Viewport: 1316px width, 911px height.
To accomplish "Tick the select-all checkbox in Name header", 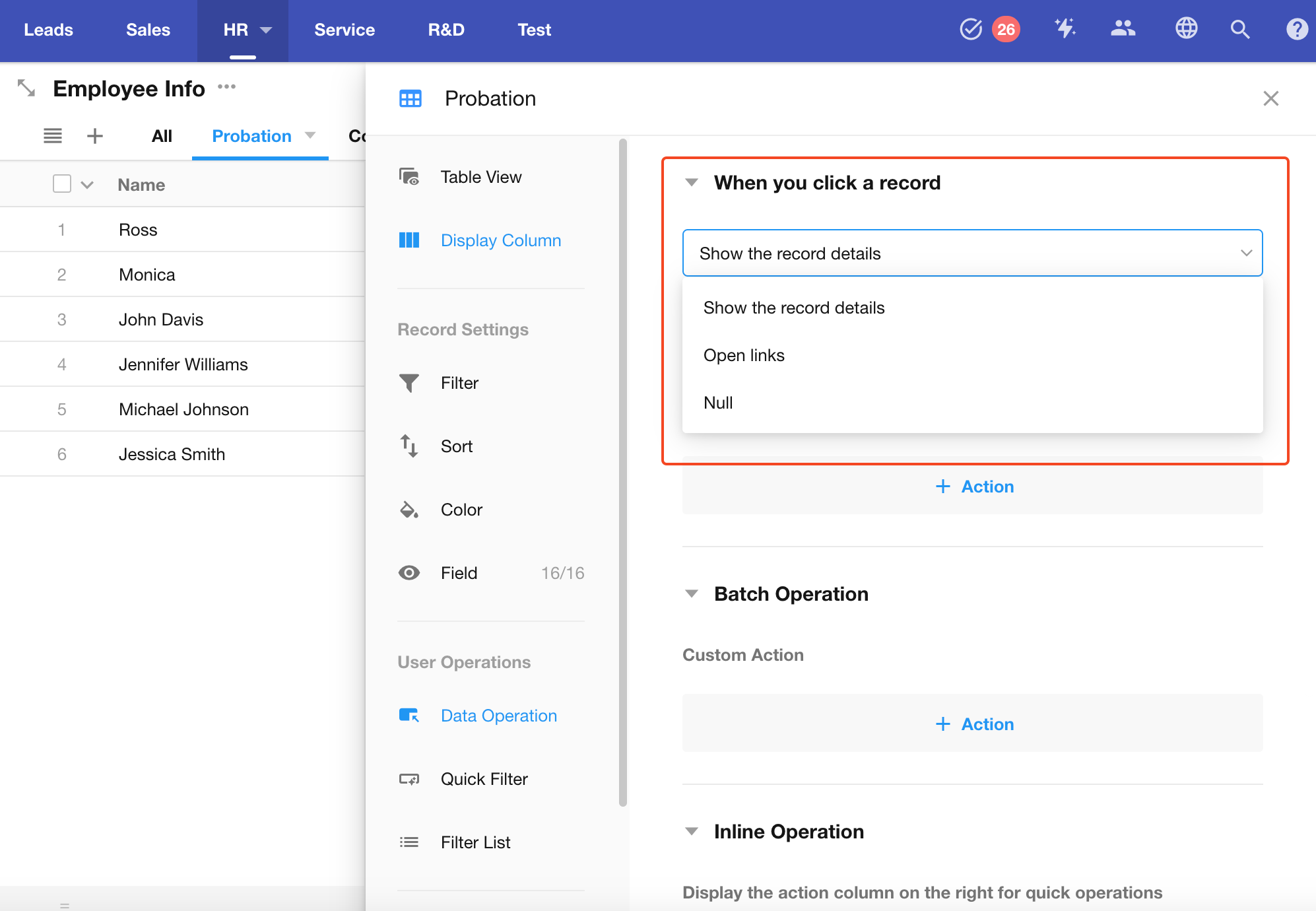I will 62,184.
